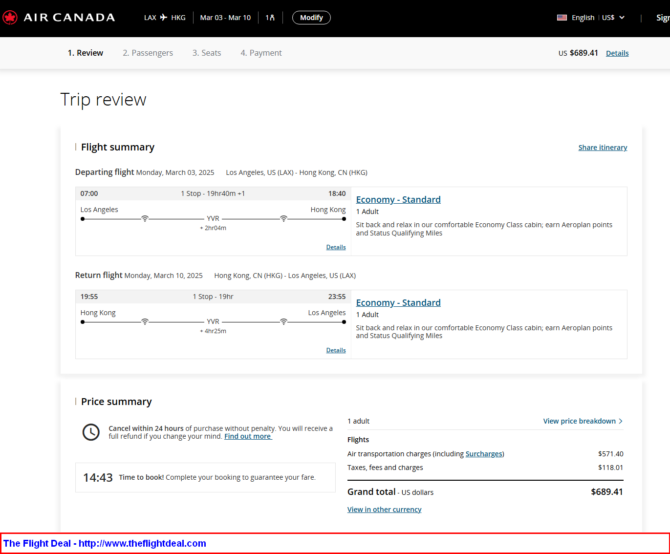This screenshot has width=670, height=554.
Task: Click + 2hr04m layover text
Action: click(213, 228)
